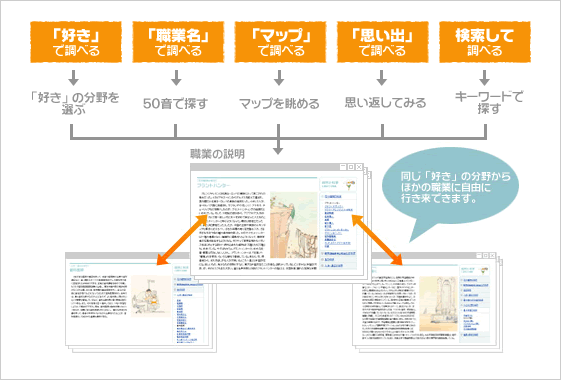Click the arrow below the 「職業名」 banner
This screenshot has width=561, height=380.
point(176,78)
